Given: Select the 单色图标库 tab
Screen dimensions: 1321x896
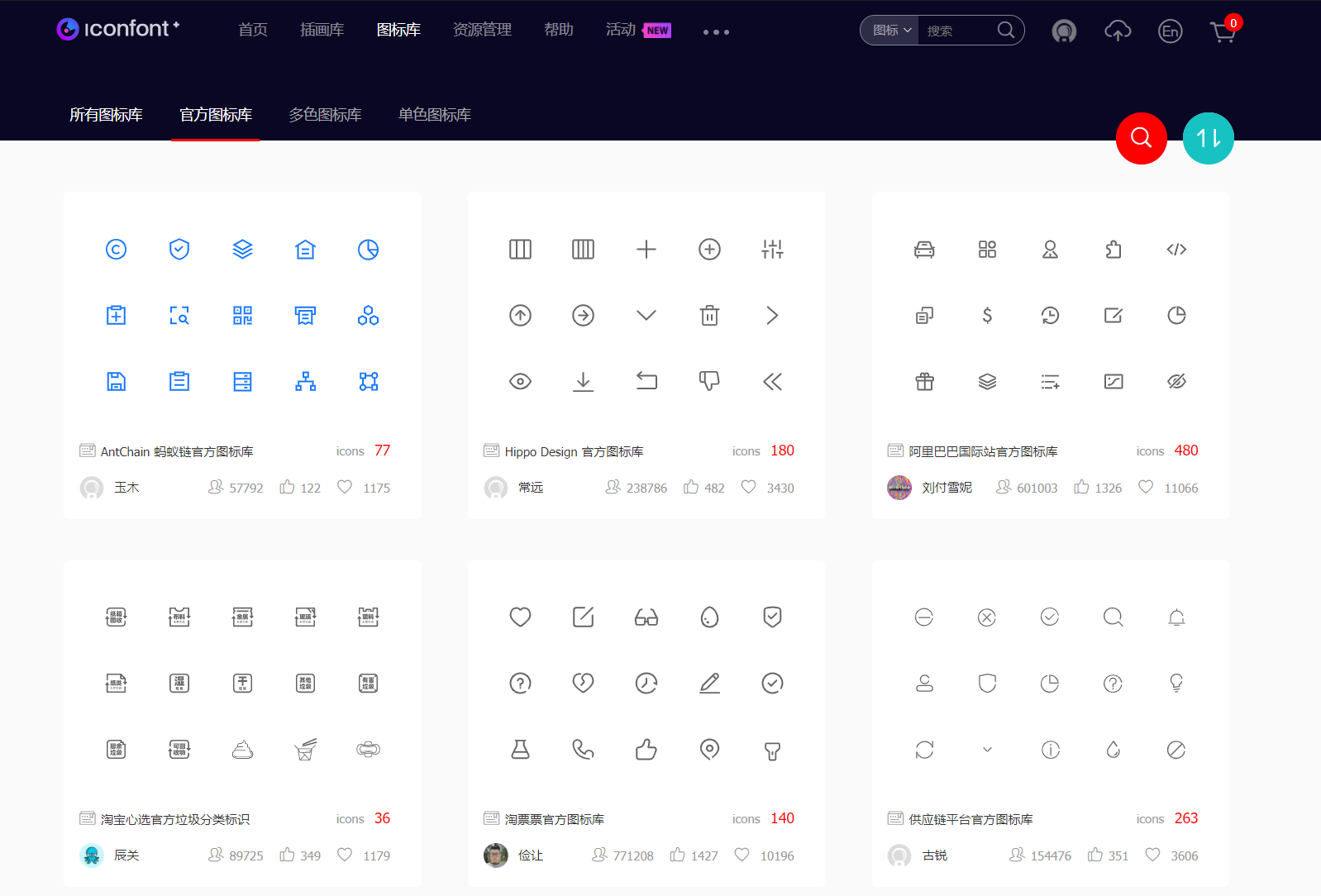Looking at the screenshot, I should tap(434, 115).
